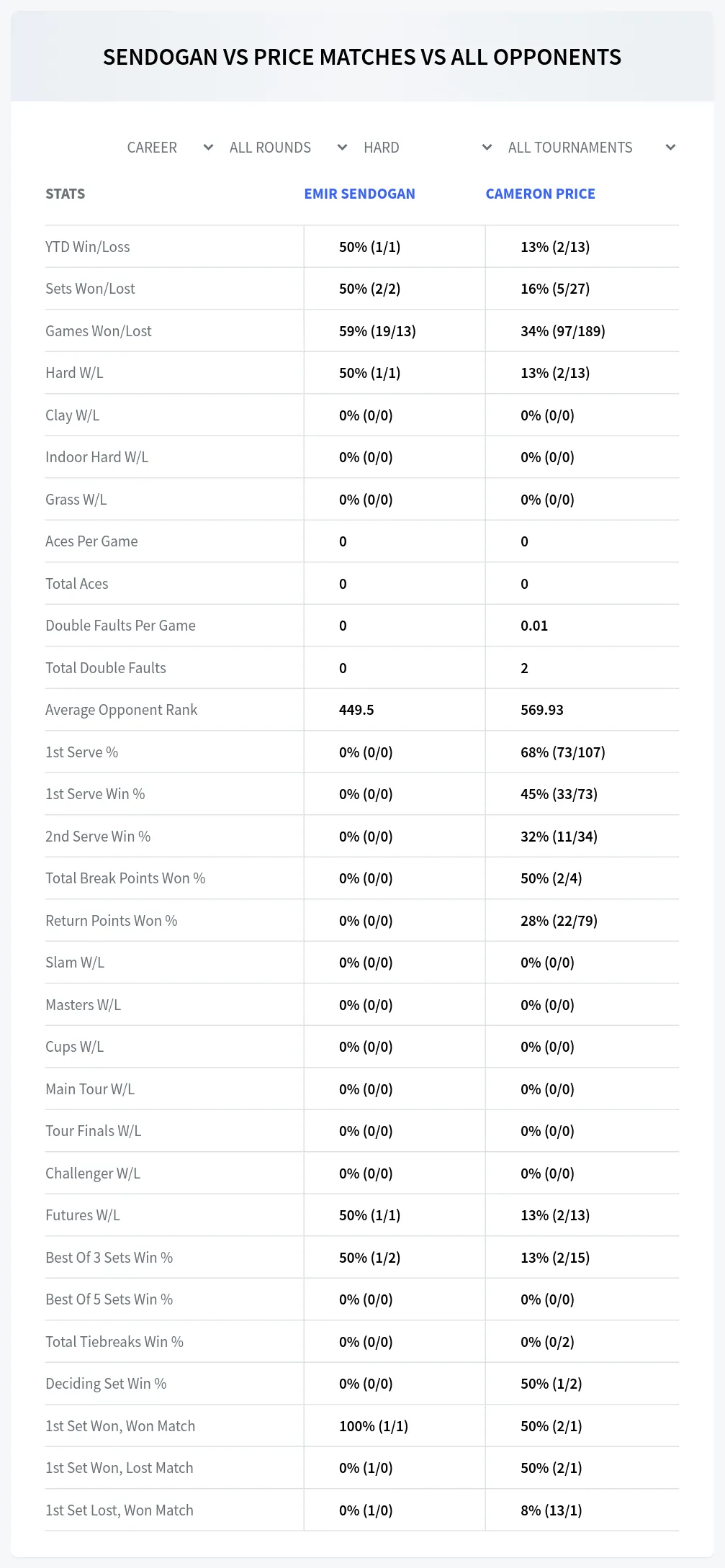
Task: Click Sendogan's 59% (19/13) games value
Action: [x=377, y=331]
